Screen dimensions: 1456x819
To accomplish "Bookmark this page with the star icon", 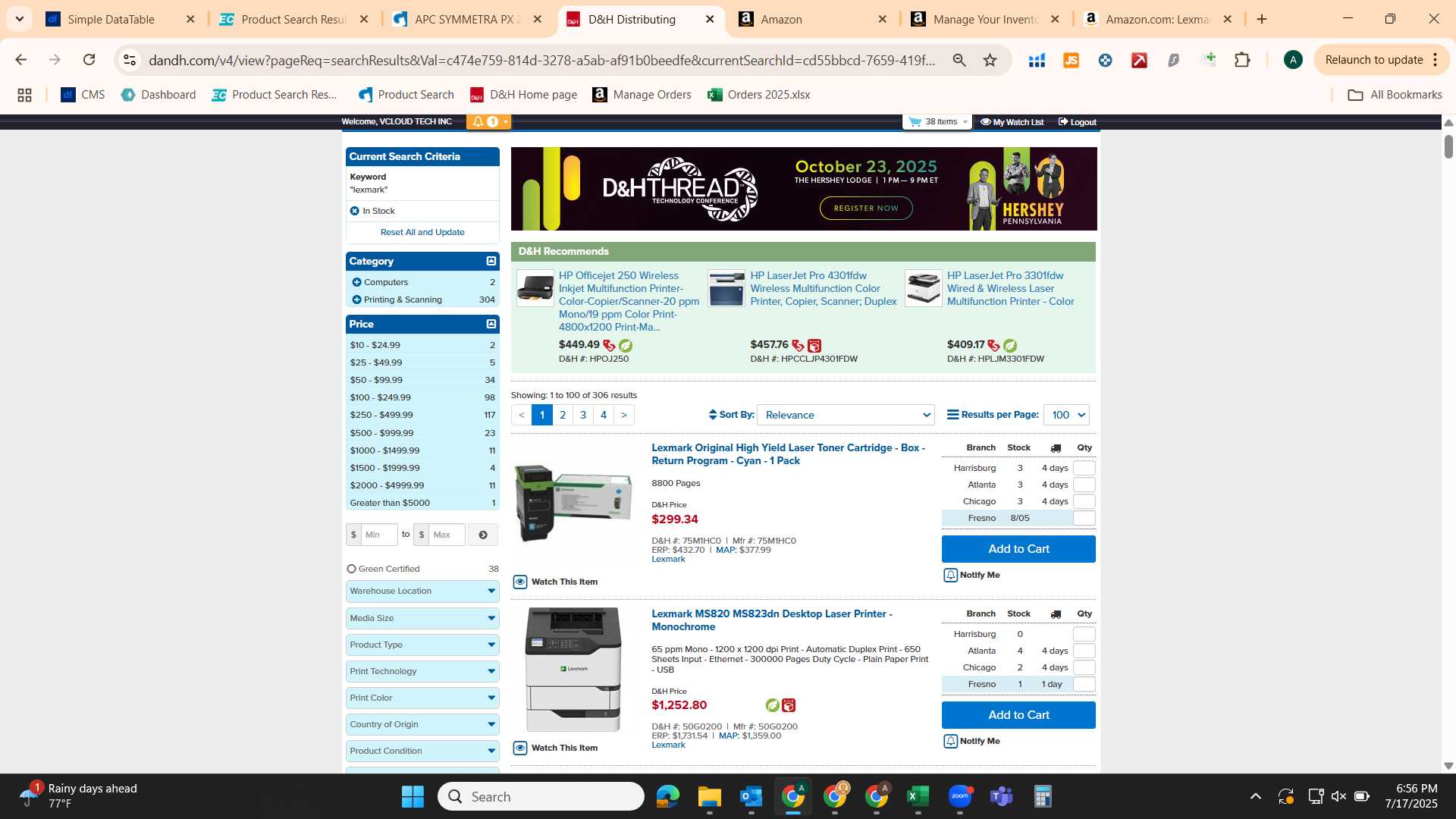I will (x=990, y=60).
